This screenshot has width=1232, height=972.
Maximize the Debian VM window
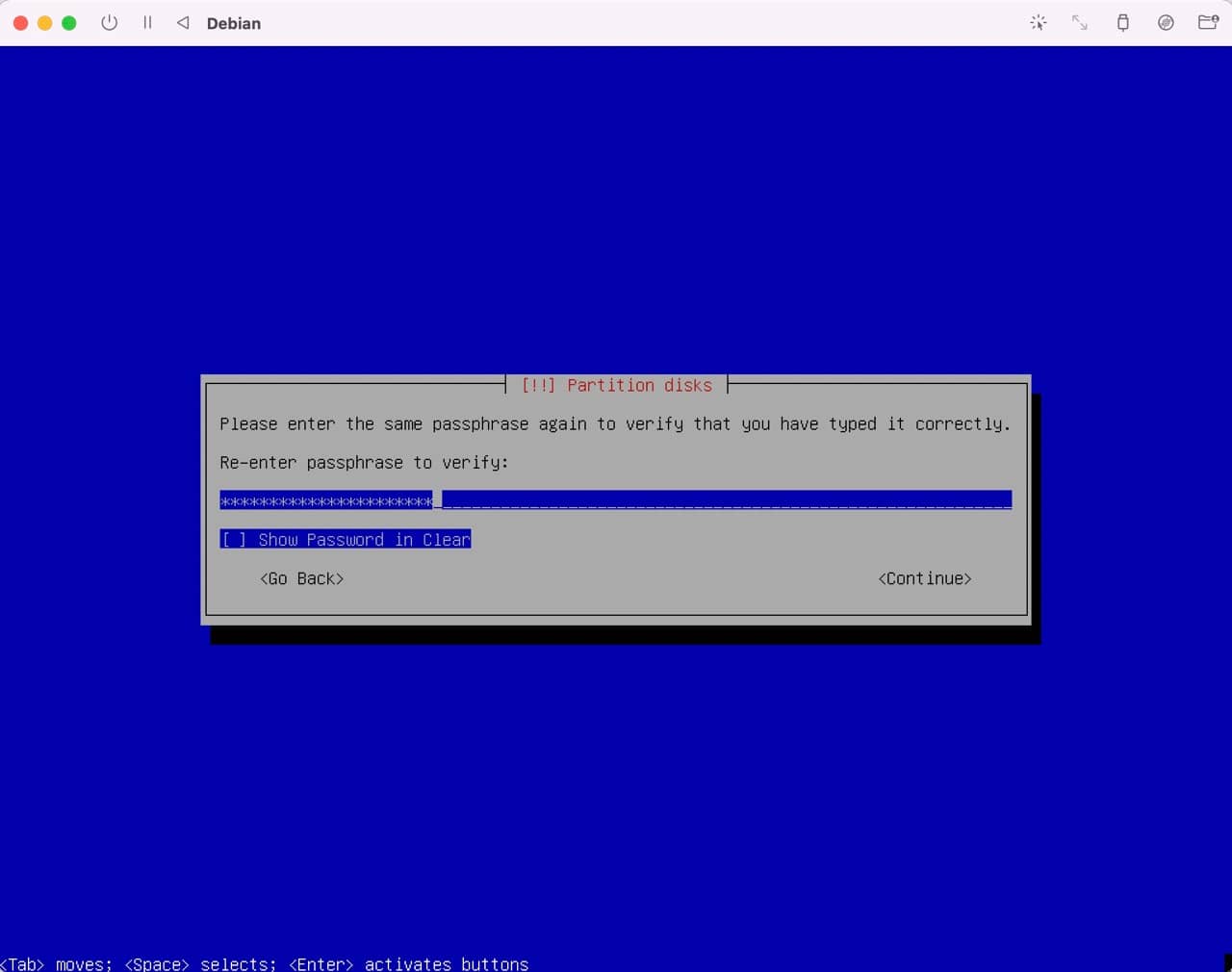tap(69, 22)
